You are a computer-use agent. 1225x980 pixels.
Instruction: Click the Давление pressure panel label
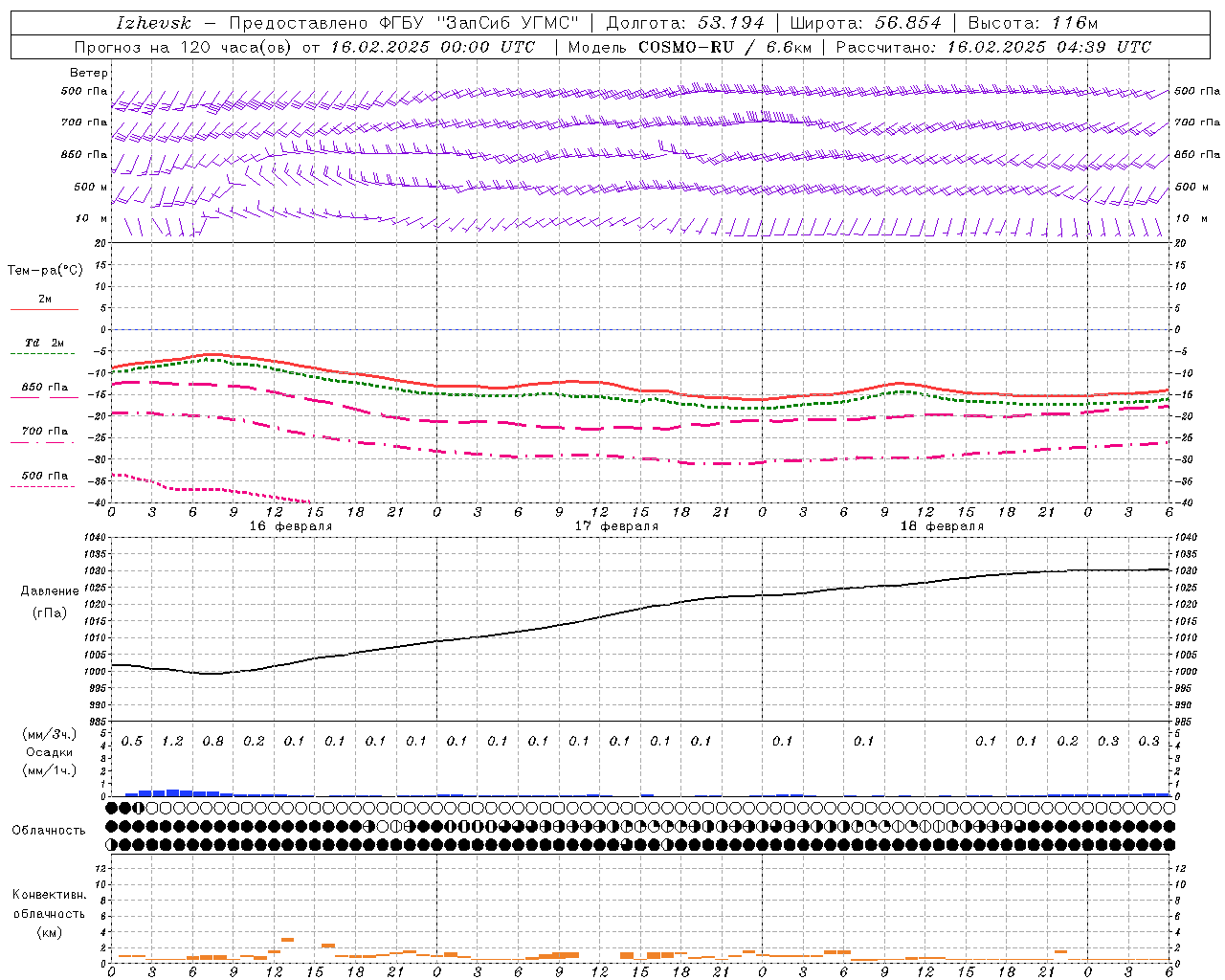[x=50, y=591]
